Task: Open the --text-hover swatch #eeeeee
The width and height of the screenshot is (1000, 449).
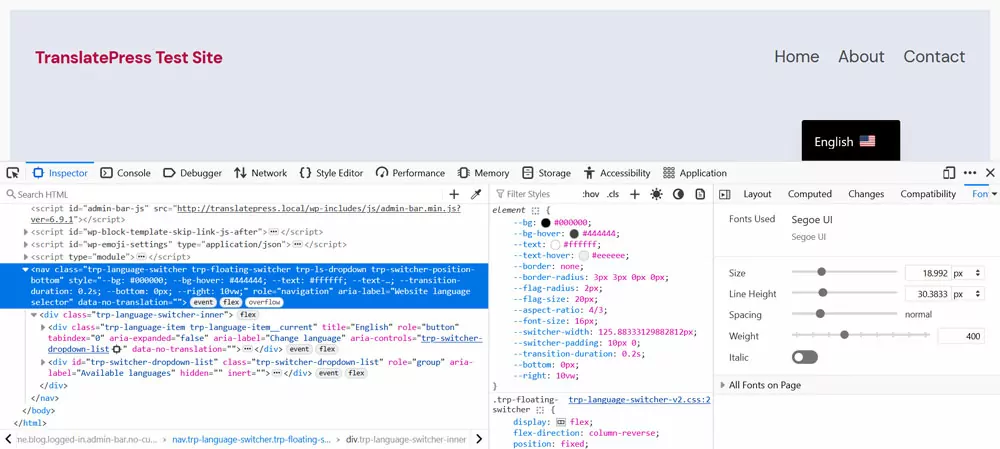Action: click(584, 255)
